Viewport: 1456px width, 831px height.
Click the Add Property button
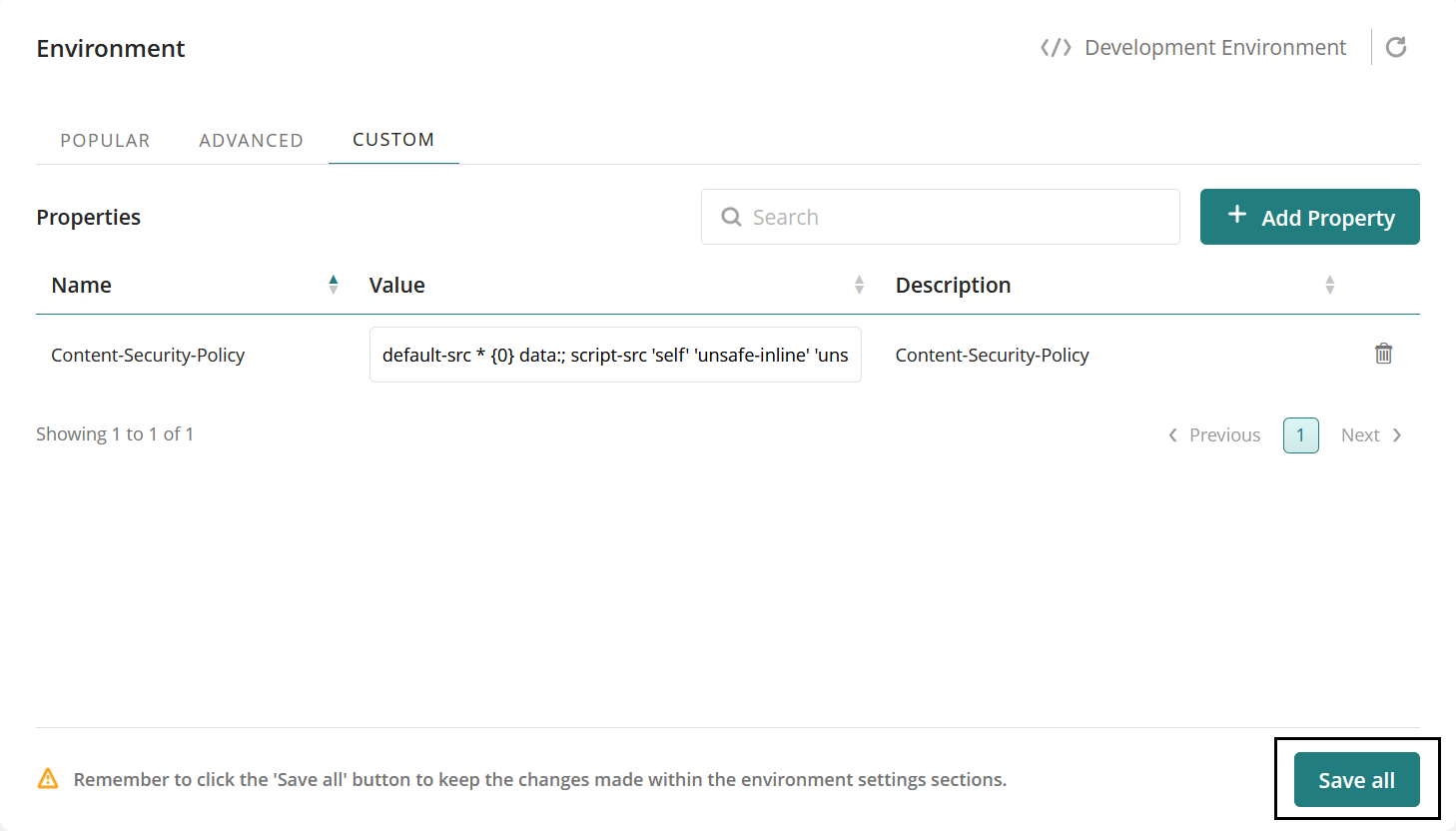(1309, 217)
